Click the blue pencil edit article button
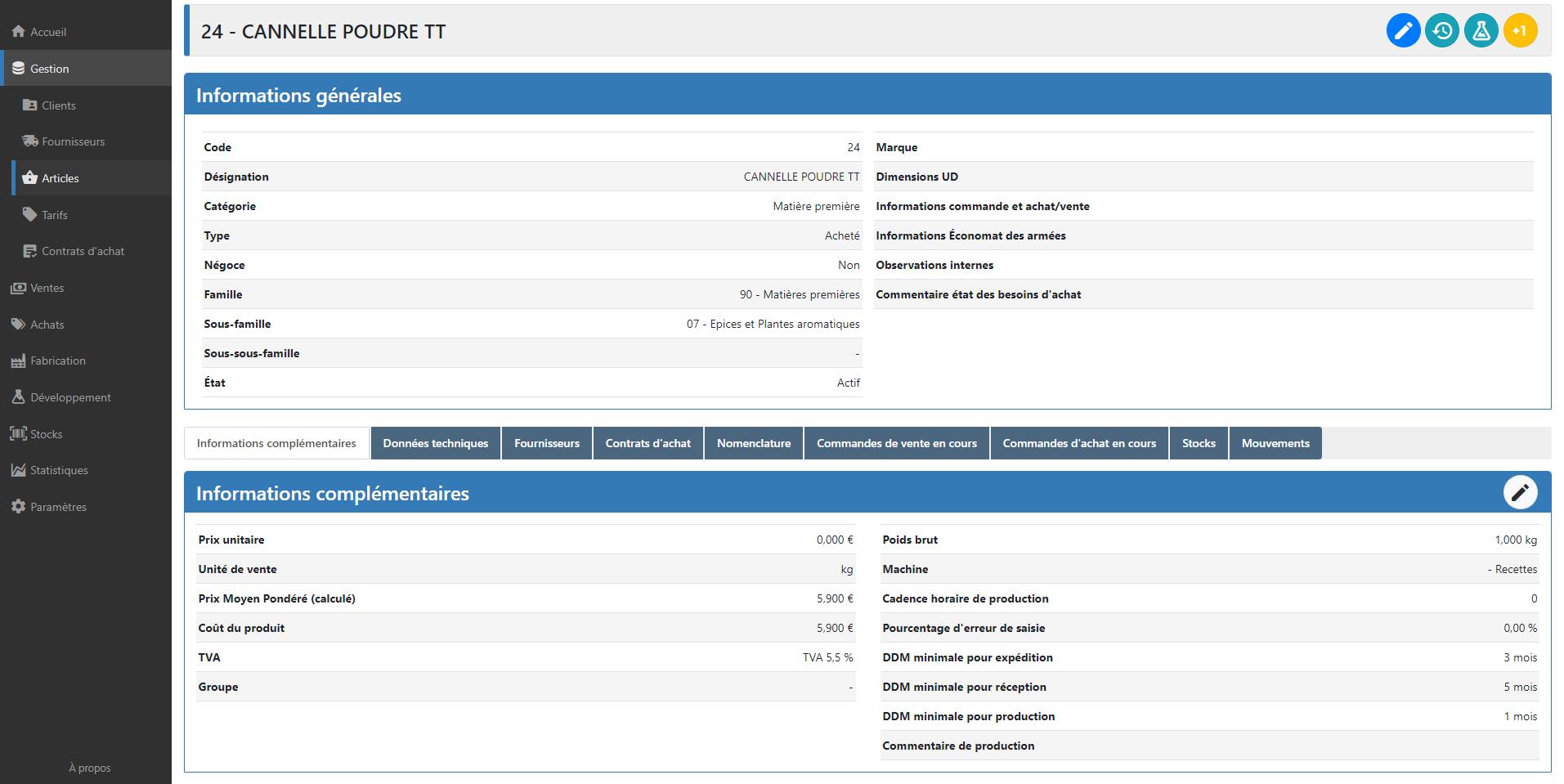Image resolution: width=1564 pixels, height=784 pixels. (1403, 31)
